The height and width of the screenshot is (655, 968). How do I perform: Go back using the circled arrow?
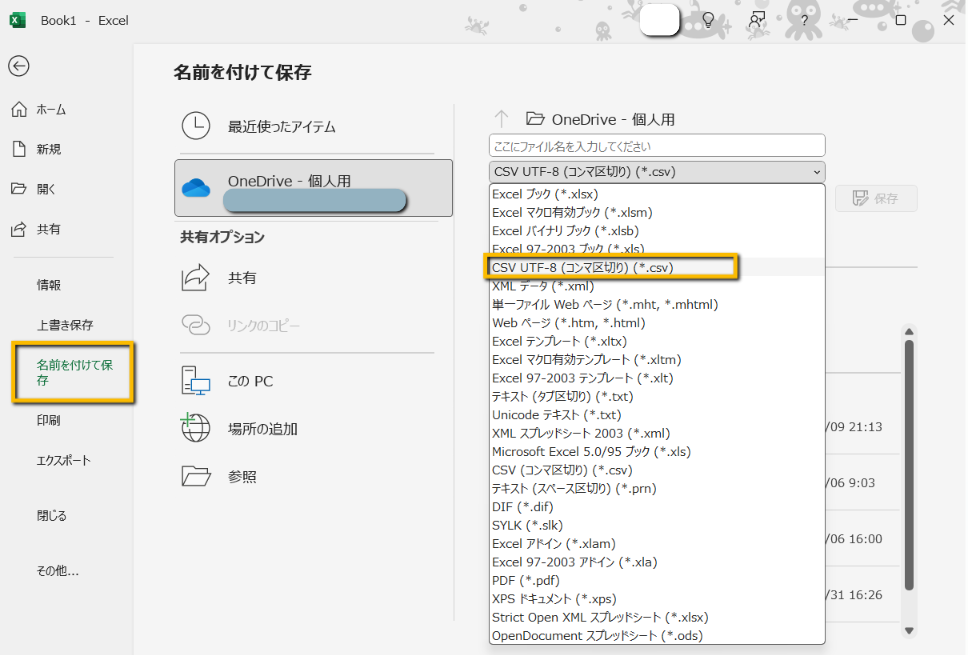click(x=19, y=66)
